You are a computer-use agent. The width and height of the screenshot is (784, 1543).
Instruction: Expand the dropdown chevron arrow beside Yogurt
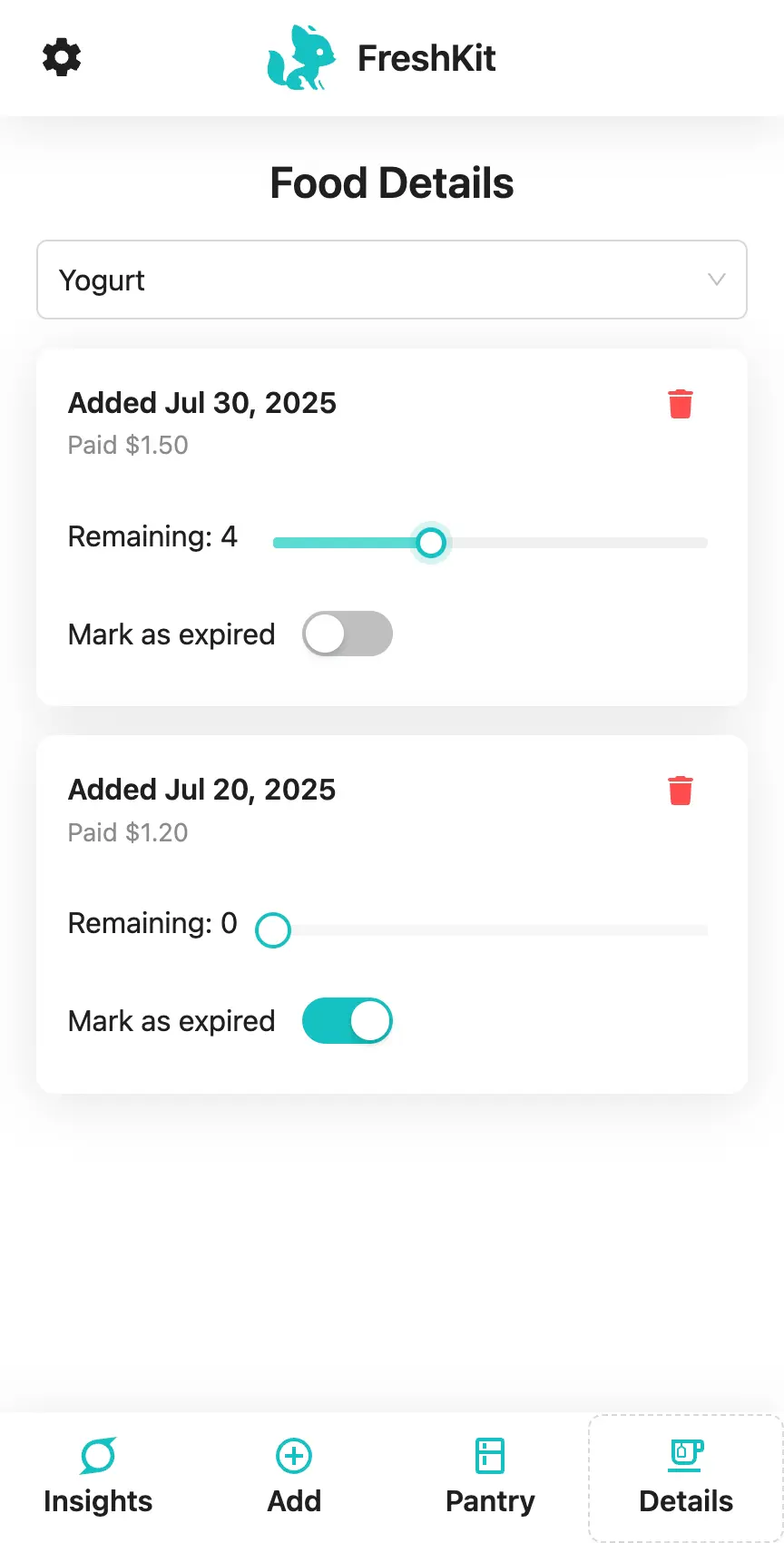(x=717, y=280)
